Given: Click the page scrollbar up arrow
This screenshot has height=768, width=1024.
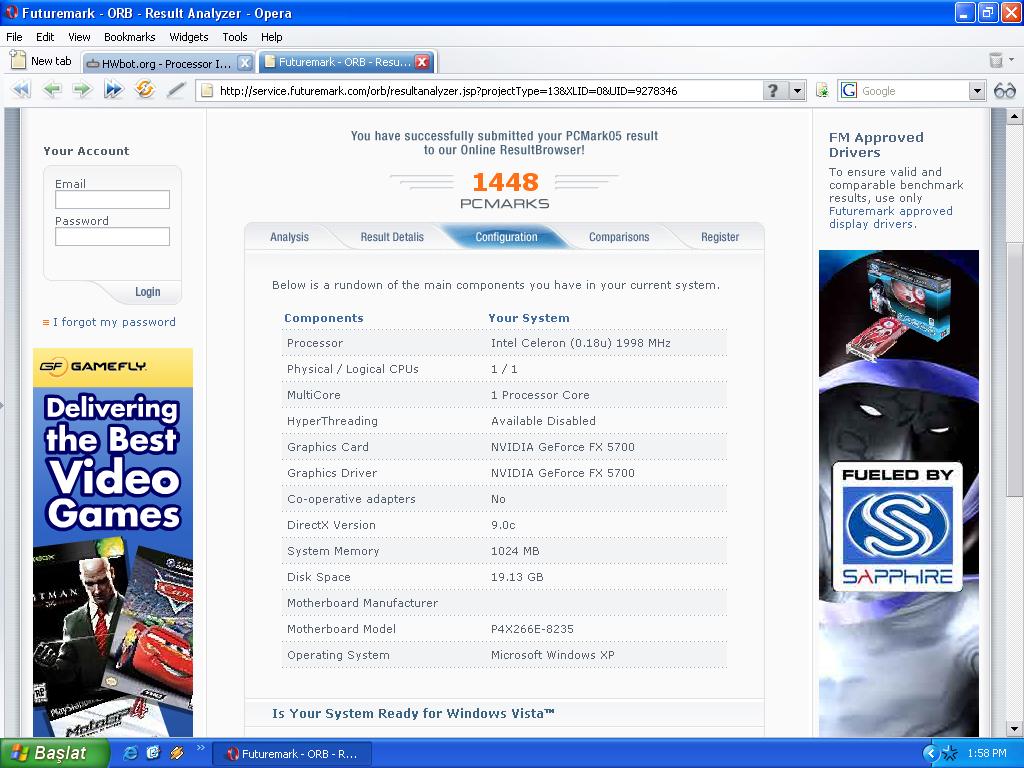Looking at the screenshot, I should 1014,117.
